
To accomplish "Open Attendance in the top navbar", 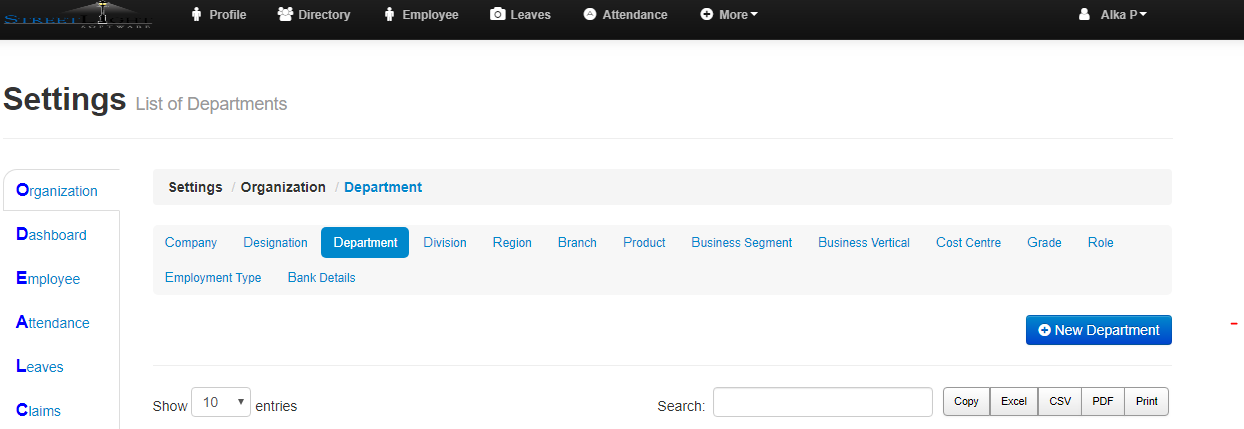I will coord(625,15).
